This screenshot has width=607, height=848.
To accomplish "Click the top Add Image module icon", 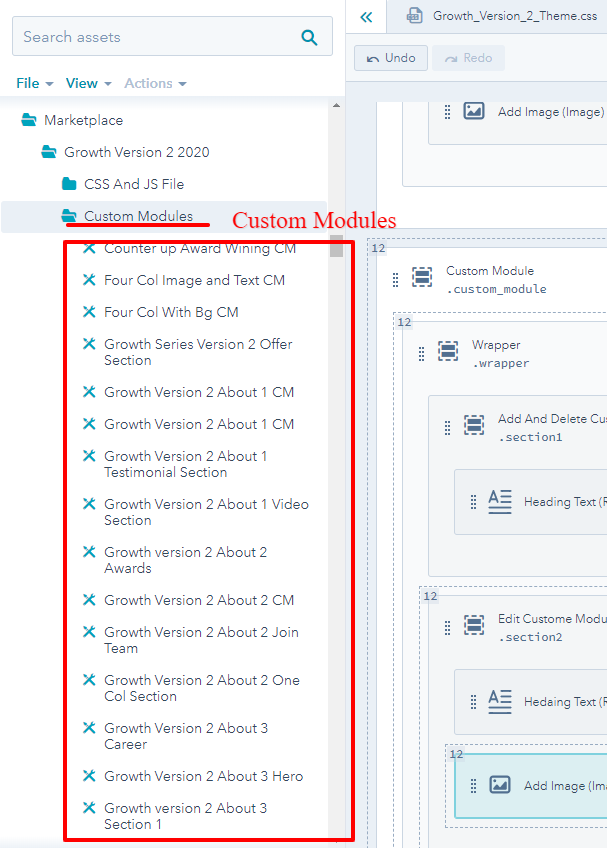I will pos(474,111).
